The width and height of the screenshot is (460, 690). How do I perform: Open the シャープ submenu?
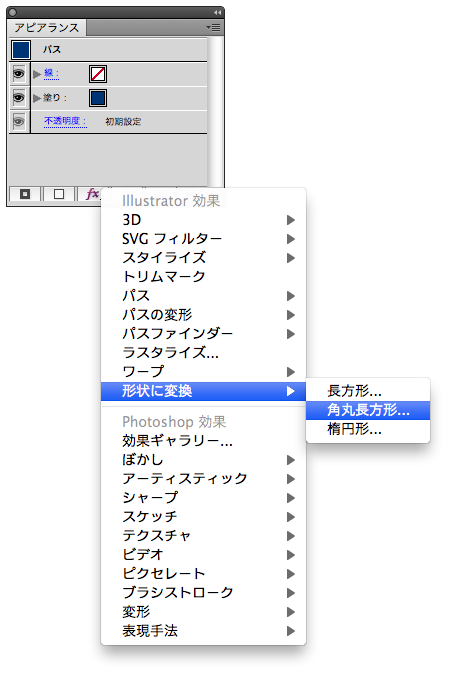pos(203,498)
